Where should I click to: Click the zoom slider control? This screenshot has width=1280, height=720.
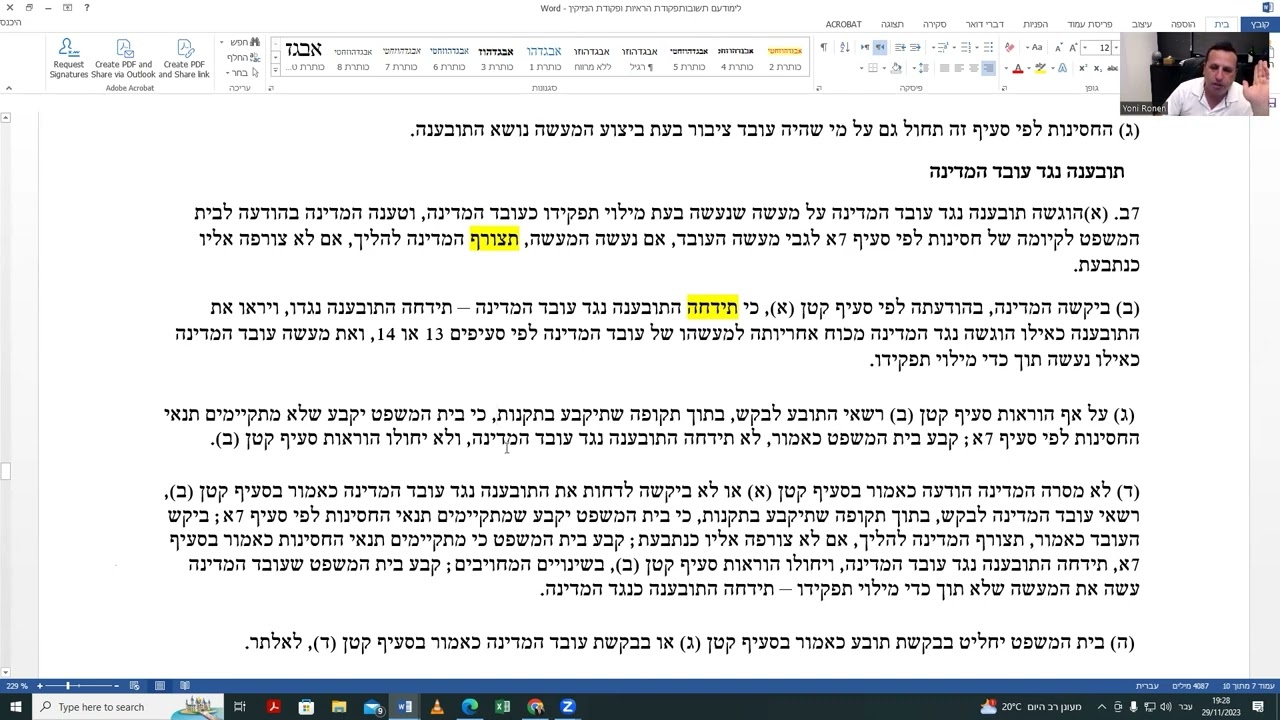click(68, 686)
